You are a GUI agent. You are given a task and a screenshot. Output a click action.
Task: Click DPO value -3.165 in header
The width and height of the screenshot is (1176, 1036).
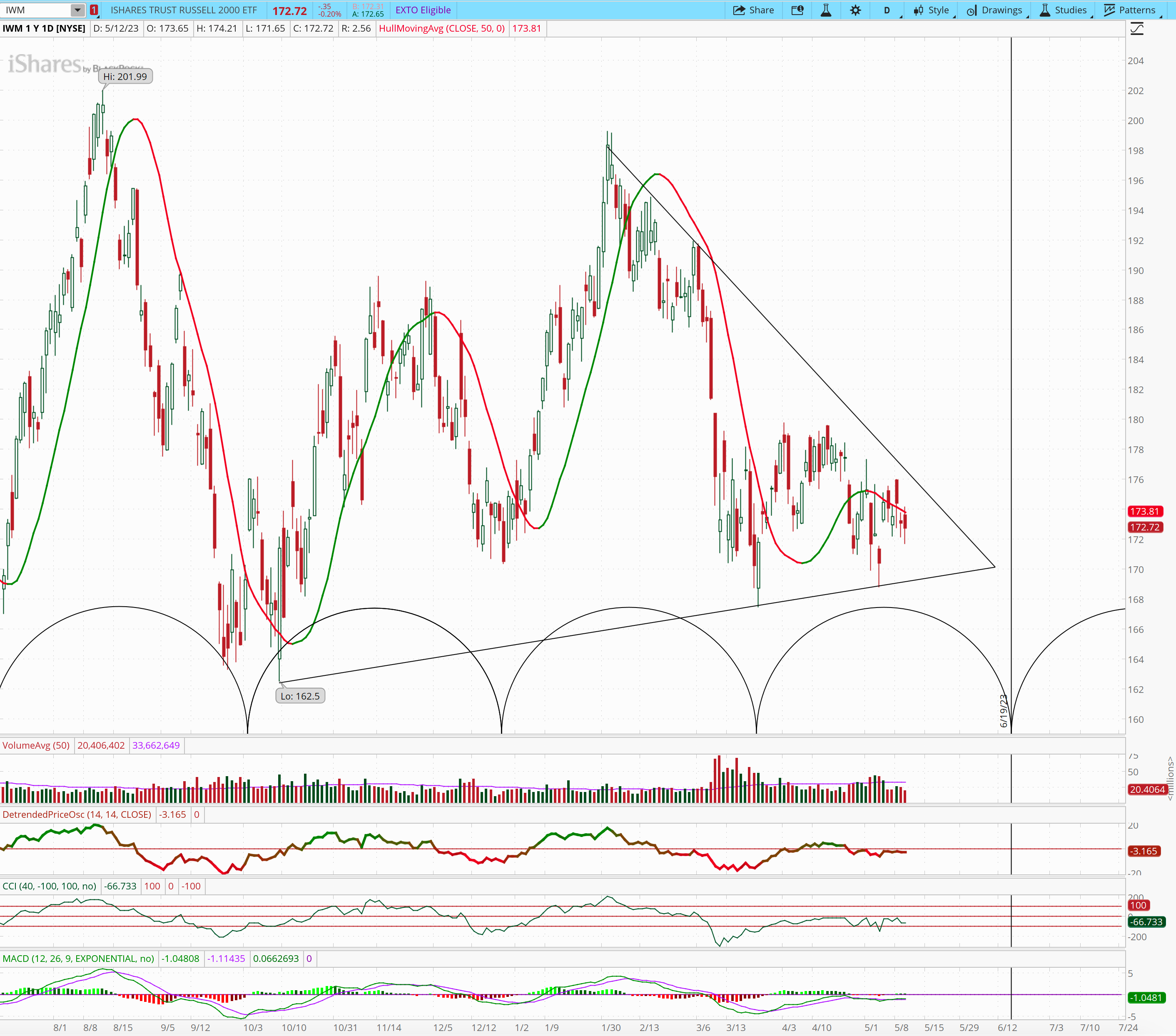(172, 814)
